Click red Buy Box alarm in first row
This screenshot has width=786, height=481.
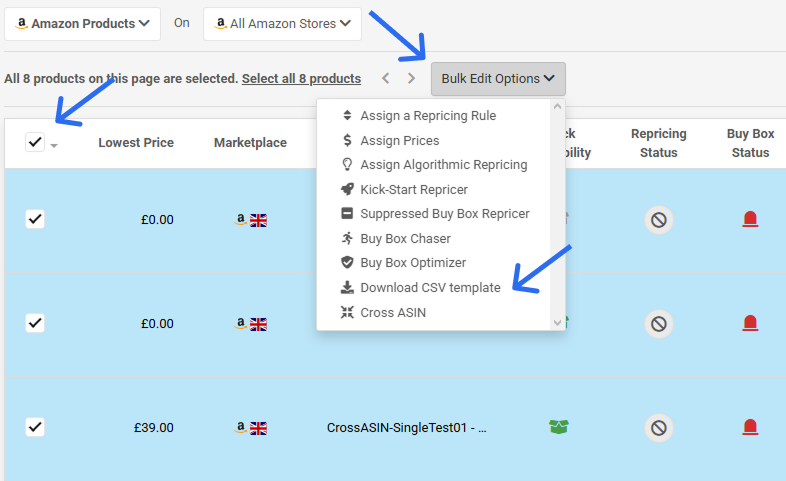tap(750, 219)
